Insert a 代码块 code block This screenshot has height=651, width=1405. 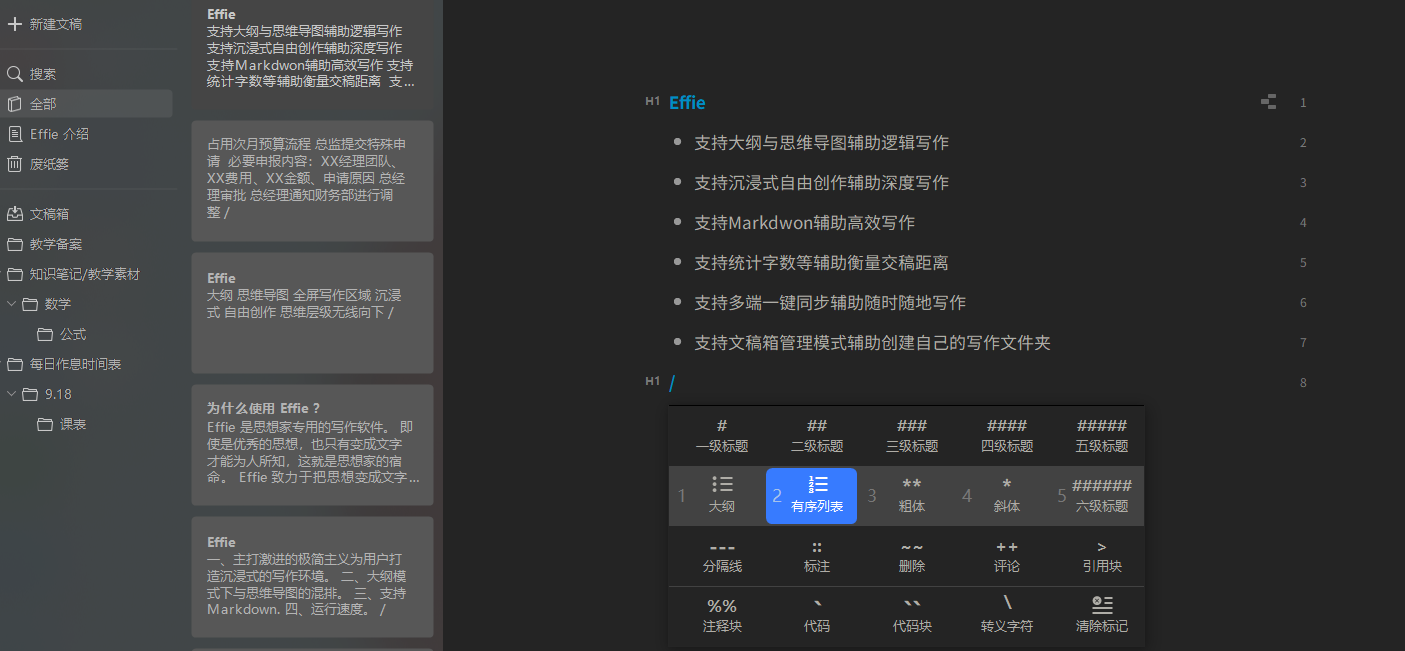coord(912,616)
